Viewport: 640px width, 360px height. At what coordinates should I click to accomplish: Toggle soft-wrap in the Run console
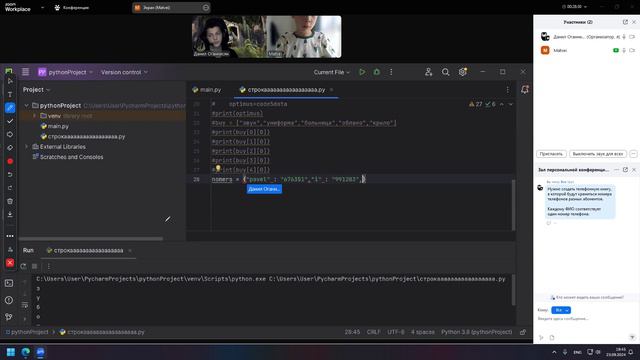click(x=24, y=305)
